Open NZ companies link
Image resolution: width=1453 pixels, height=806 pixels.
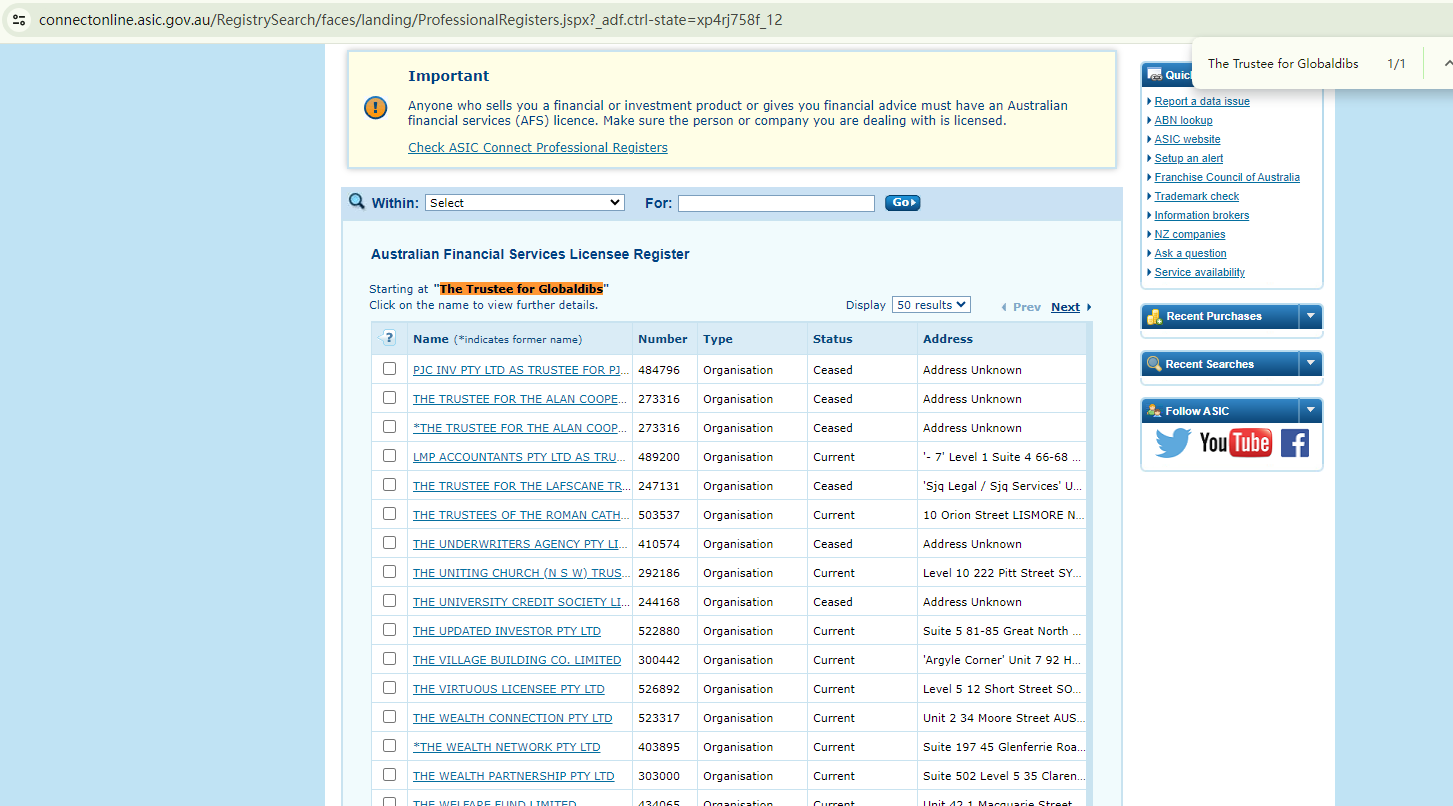pos(1190,234)
